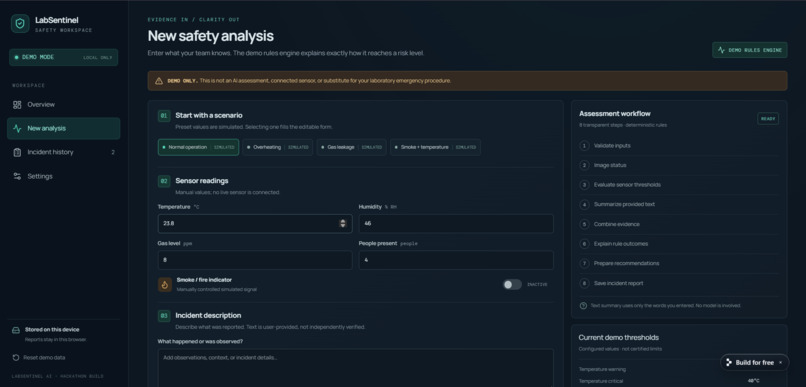Click the Stored on this device drive icon

pyautogui.click(x=16, y=330)
